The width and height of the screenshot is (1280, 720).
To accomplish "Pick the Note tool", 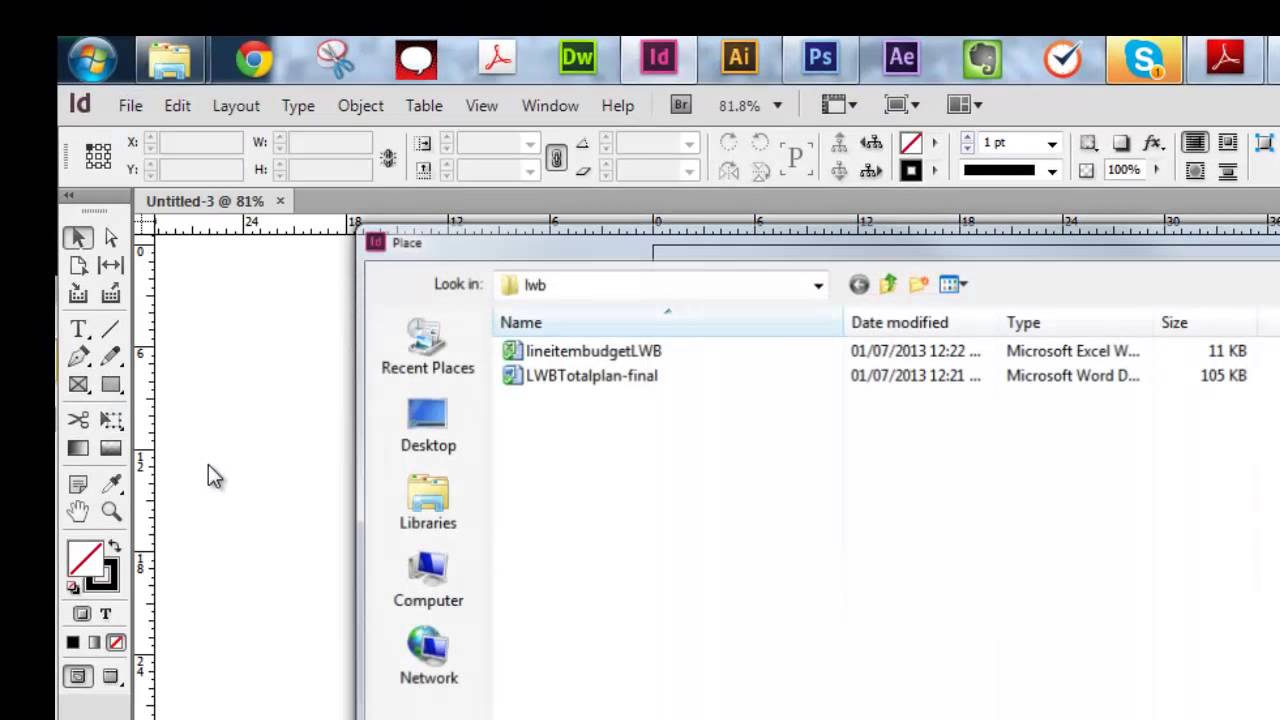I will [x=78, y=484].
